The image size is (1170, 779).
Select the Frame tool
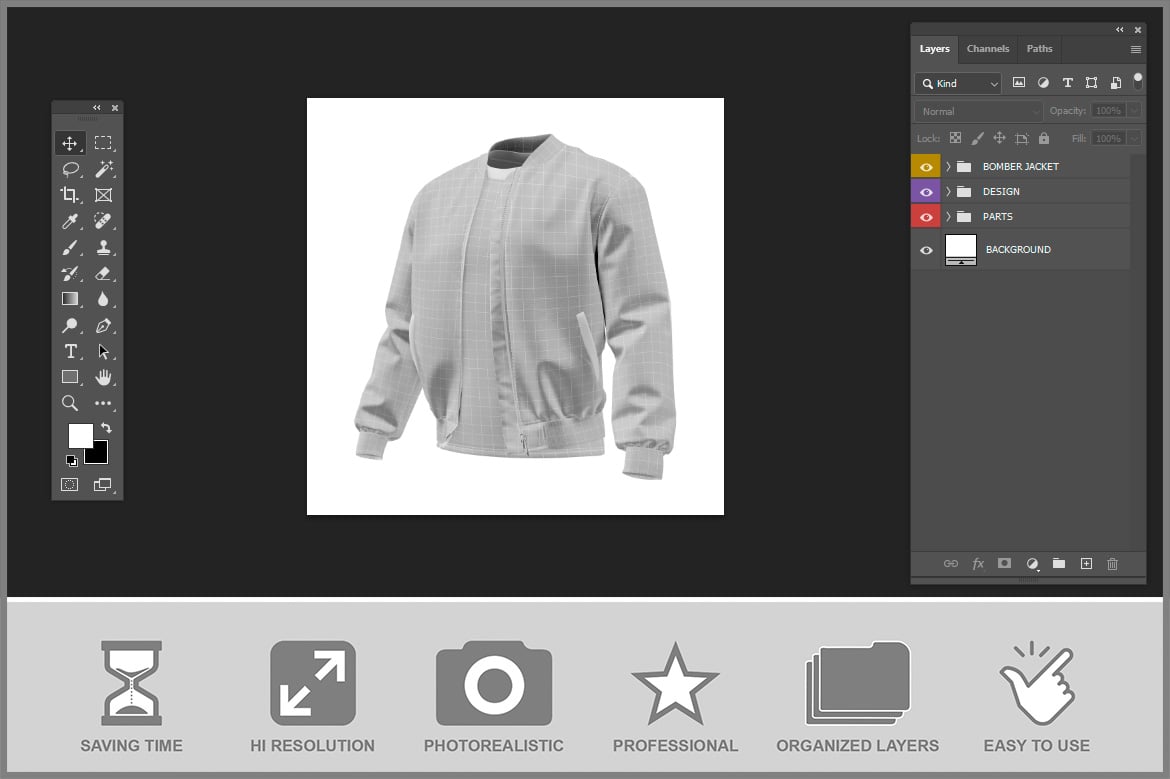pyautogui.click(x=103, y=195)
